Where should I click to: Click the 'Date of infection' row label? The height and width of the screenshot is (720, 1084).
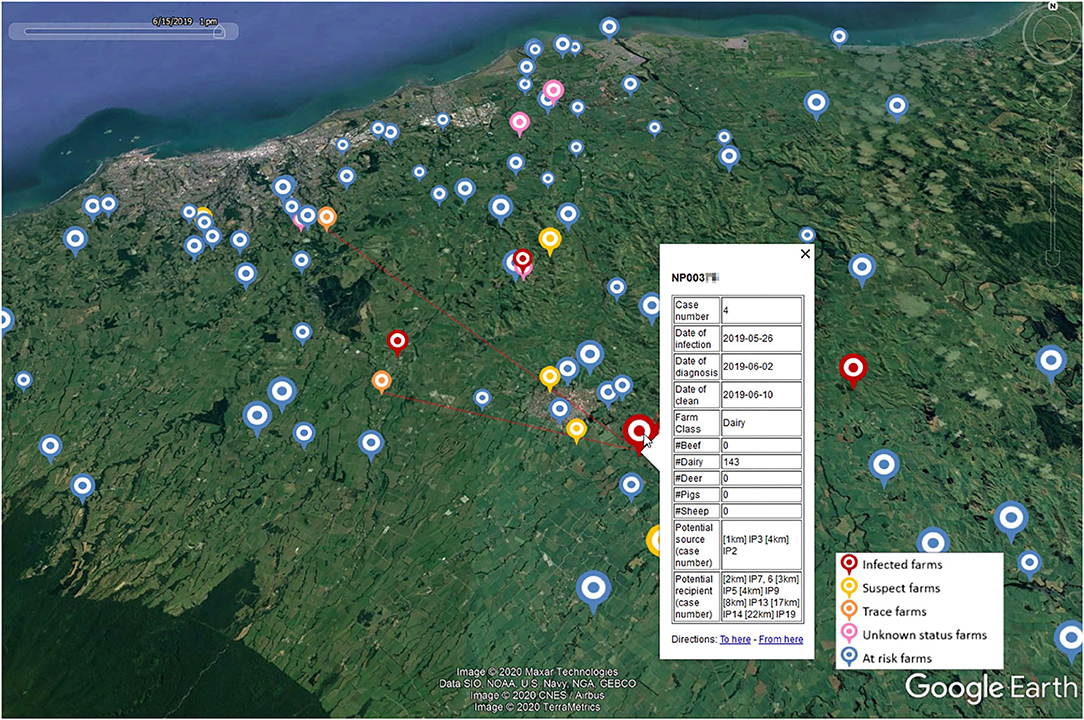696,338
